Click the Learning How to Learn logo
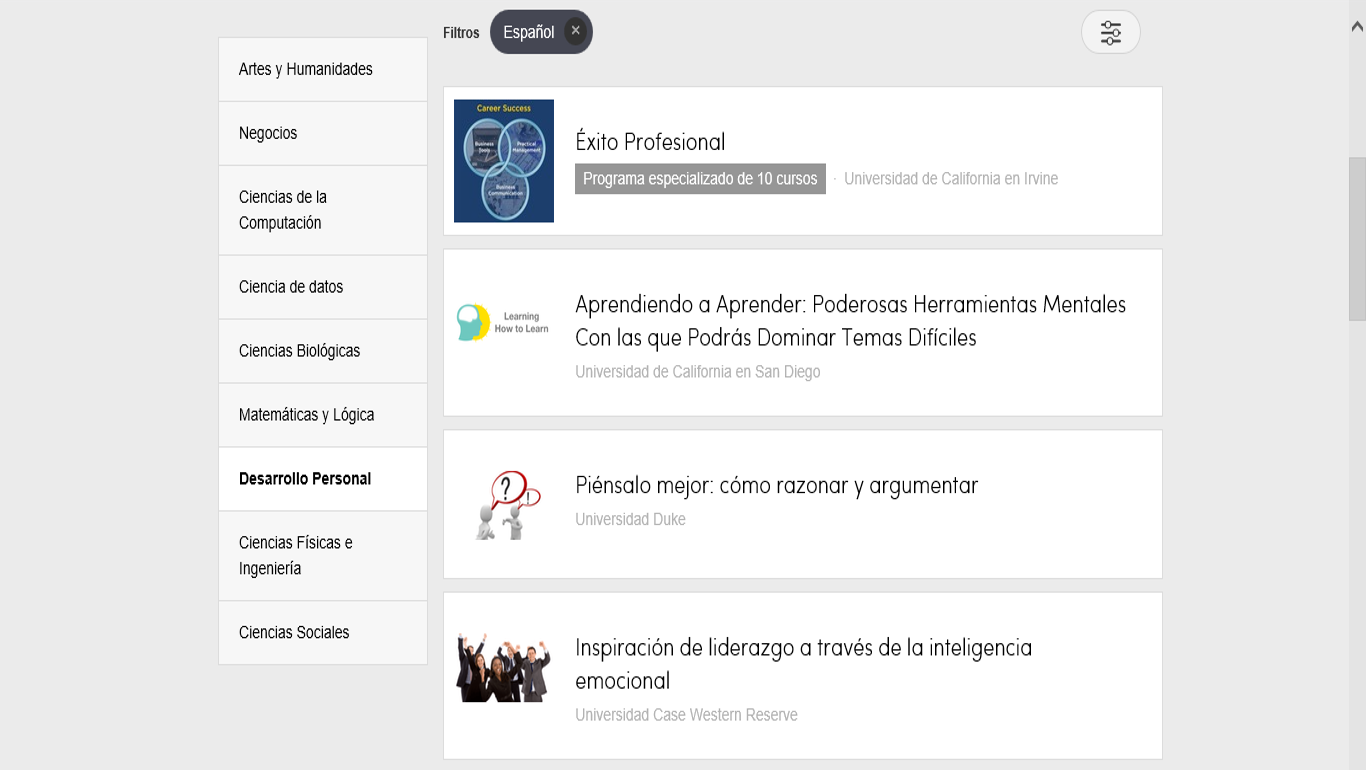The height and width of the screenshot is (770, 1366). point(503,322)
